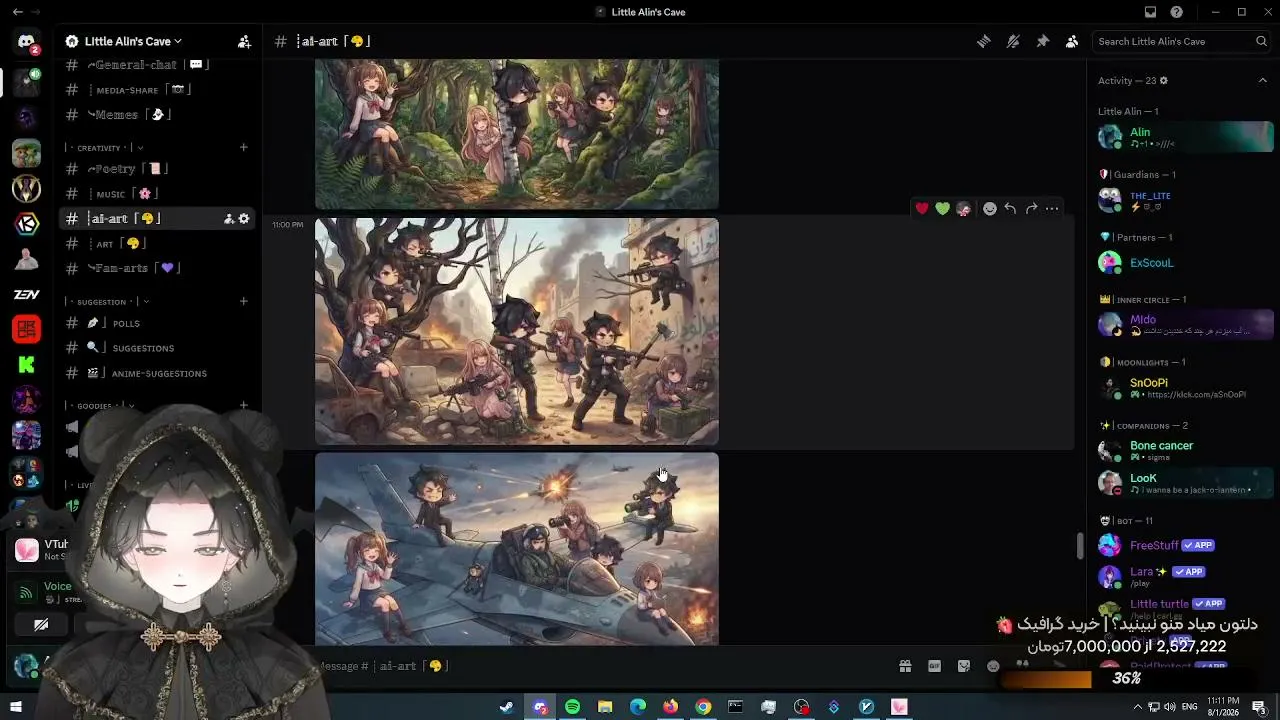Collapse the Suggestion category

[108, 302]
